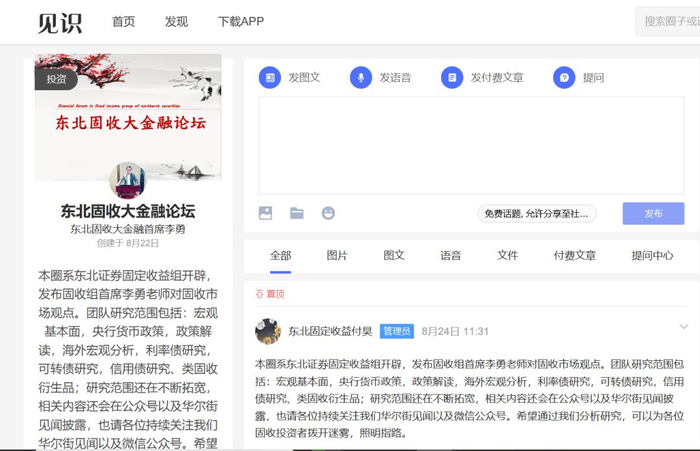Focus the search box in the header

click(x=668, y=21)
